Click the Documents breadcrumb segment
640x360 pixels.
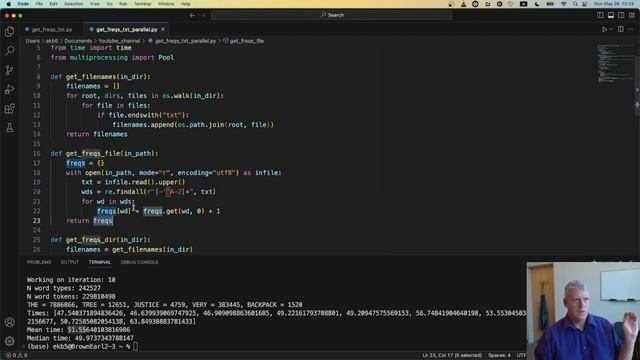(78, 41)
